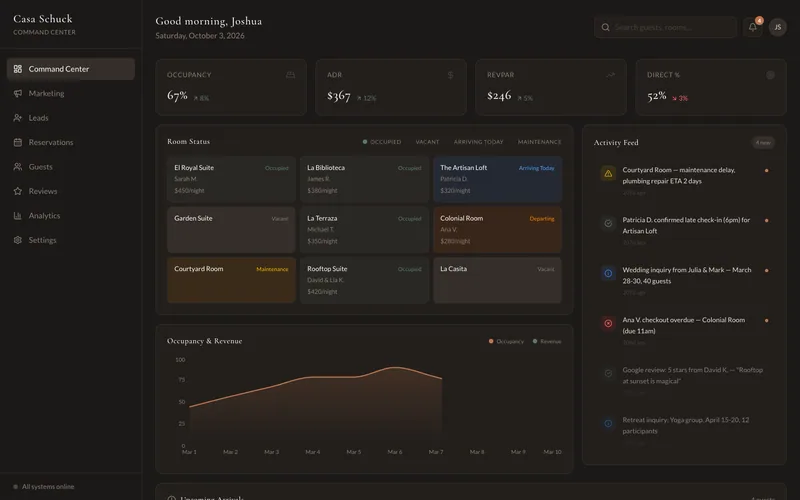This screenshot has height=500, width=800.
Task: Click the Settings gear icon
Action: [18, 240]
